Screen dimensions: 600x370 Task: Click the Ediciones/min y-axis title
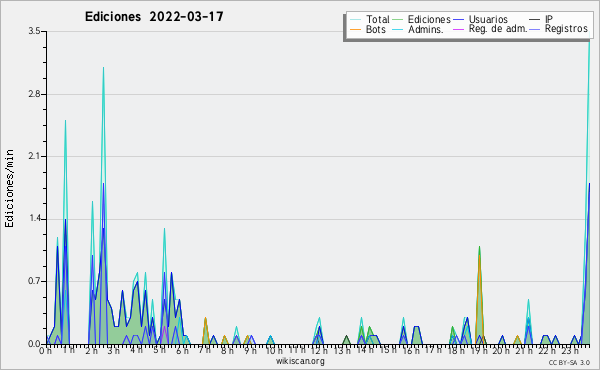pyautogui.click(x=9, y=188)
